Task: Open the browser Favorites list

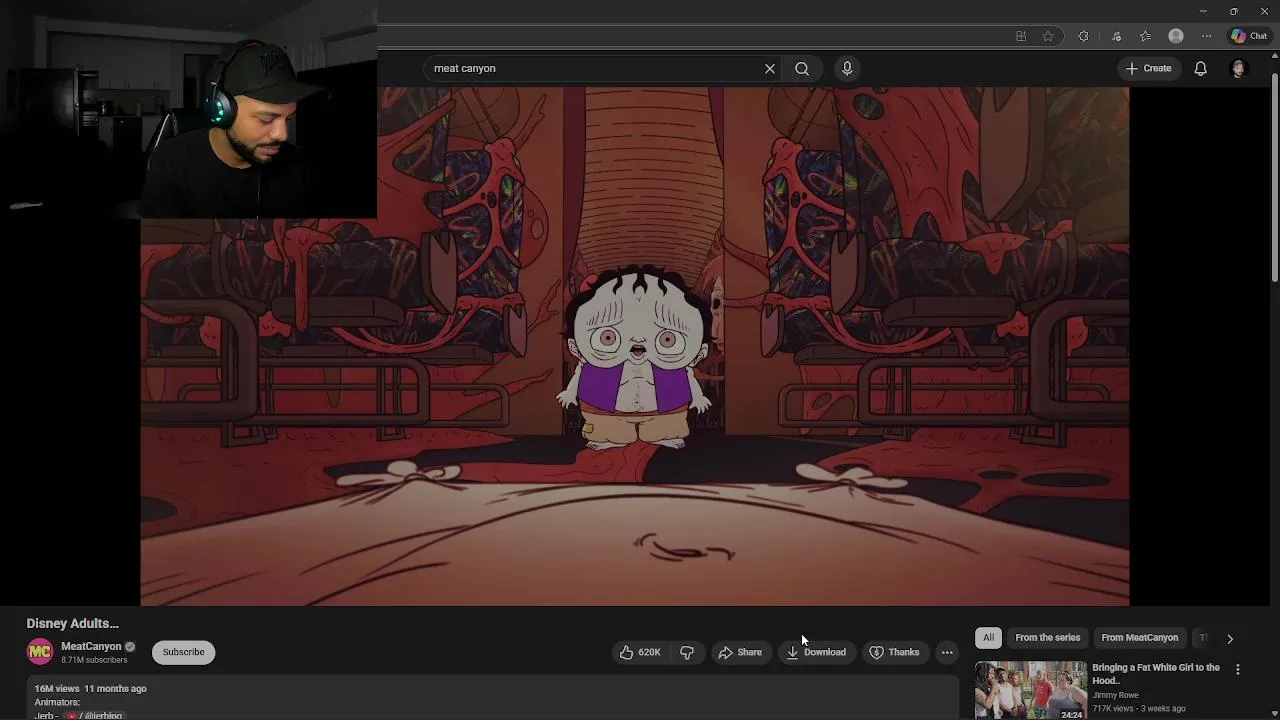Action: tap(1145, 36)
